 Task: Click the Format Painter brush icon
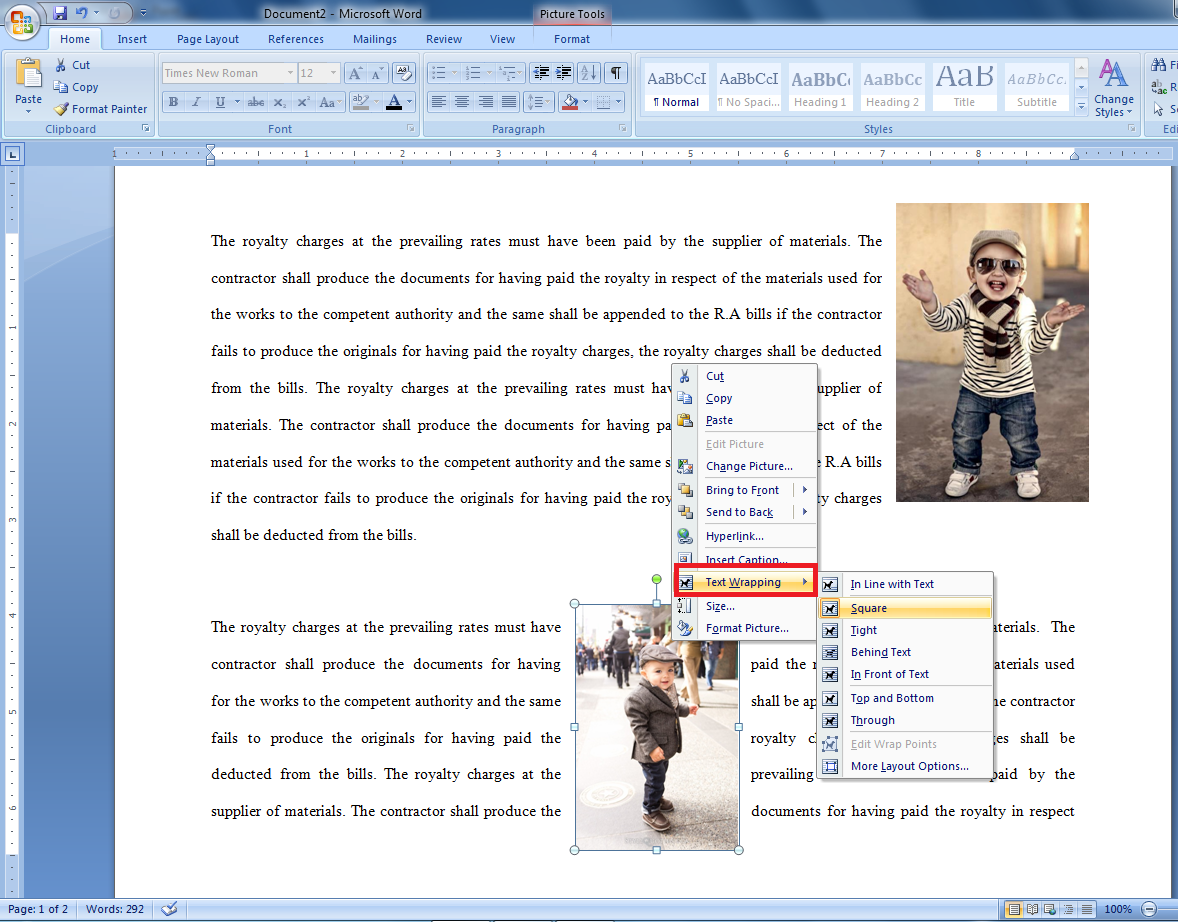(61, 109)
